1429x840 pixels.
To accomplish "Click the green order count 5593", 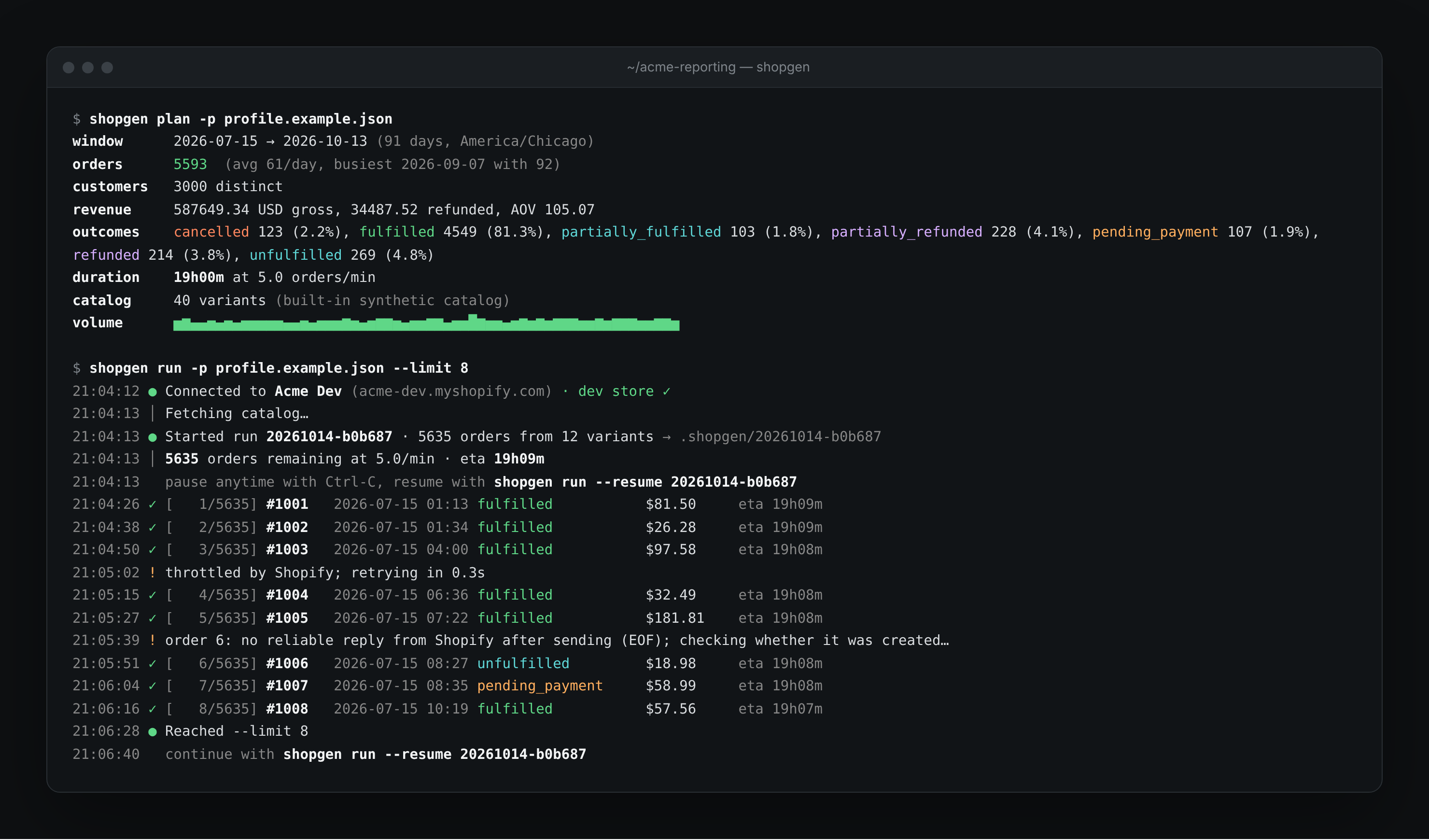I will pyautogui.click(x=190, y=164).
